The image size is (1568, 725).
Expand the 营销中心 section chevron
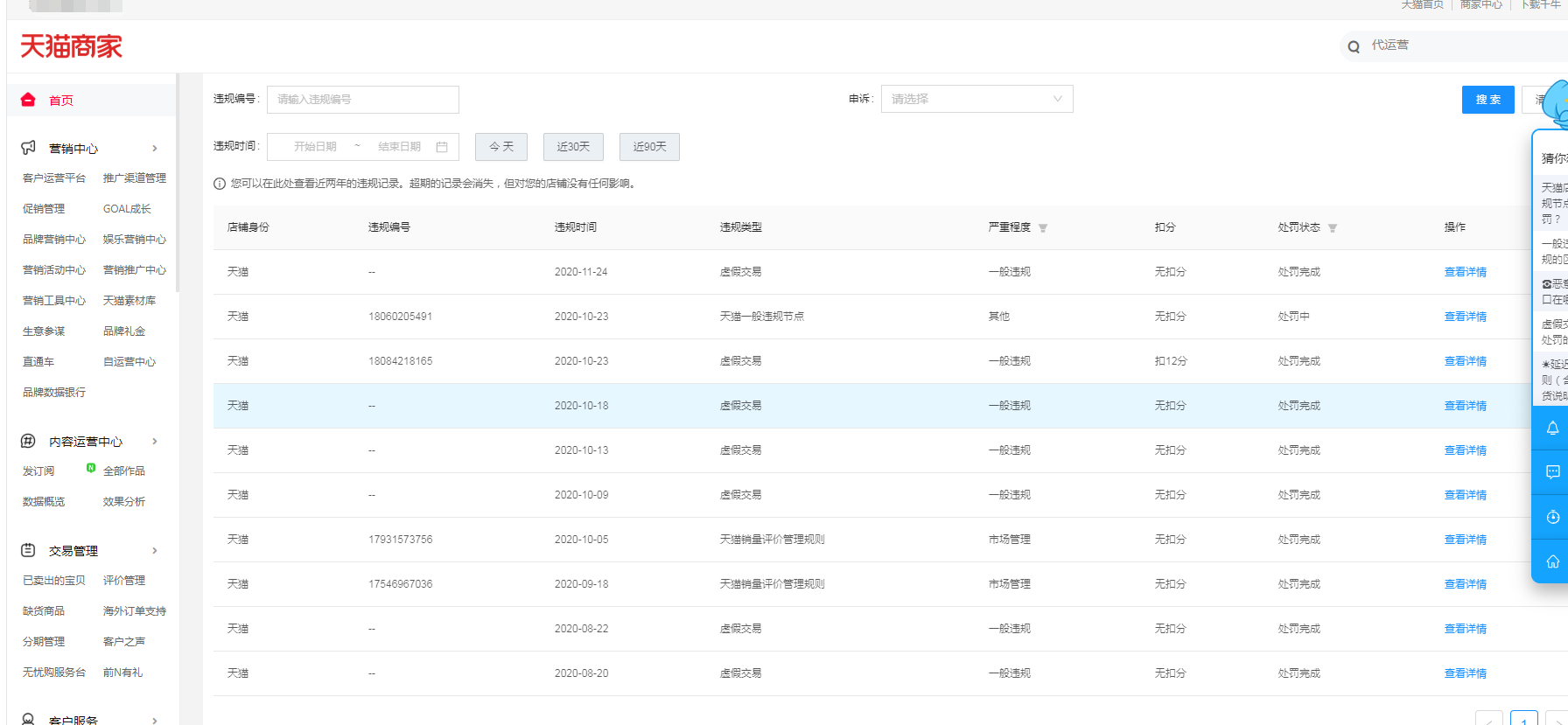click(x=155, y=148)
